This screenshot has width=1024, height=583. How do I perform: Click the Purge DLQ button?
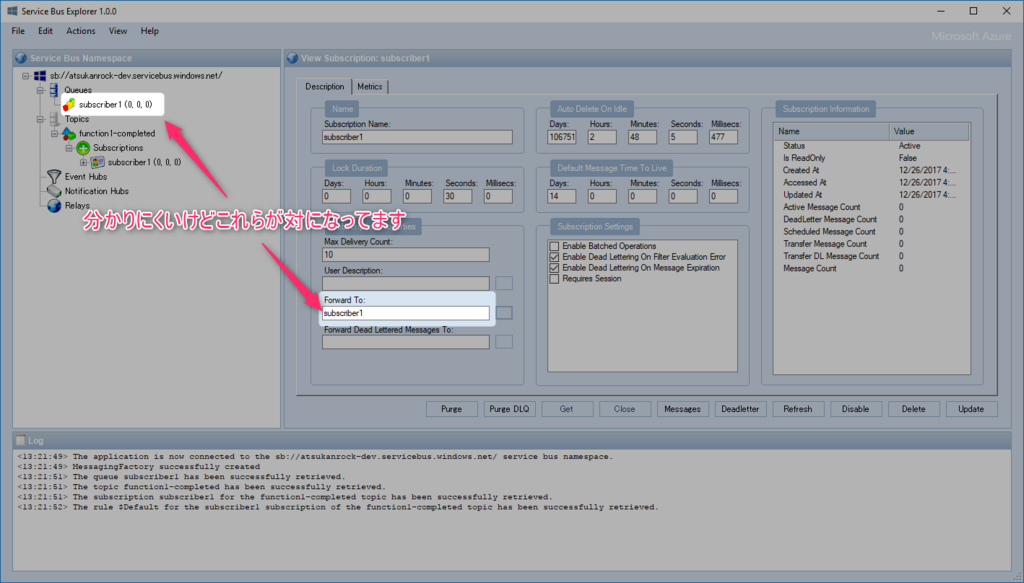509,409
